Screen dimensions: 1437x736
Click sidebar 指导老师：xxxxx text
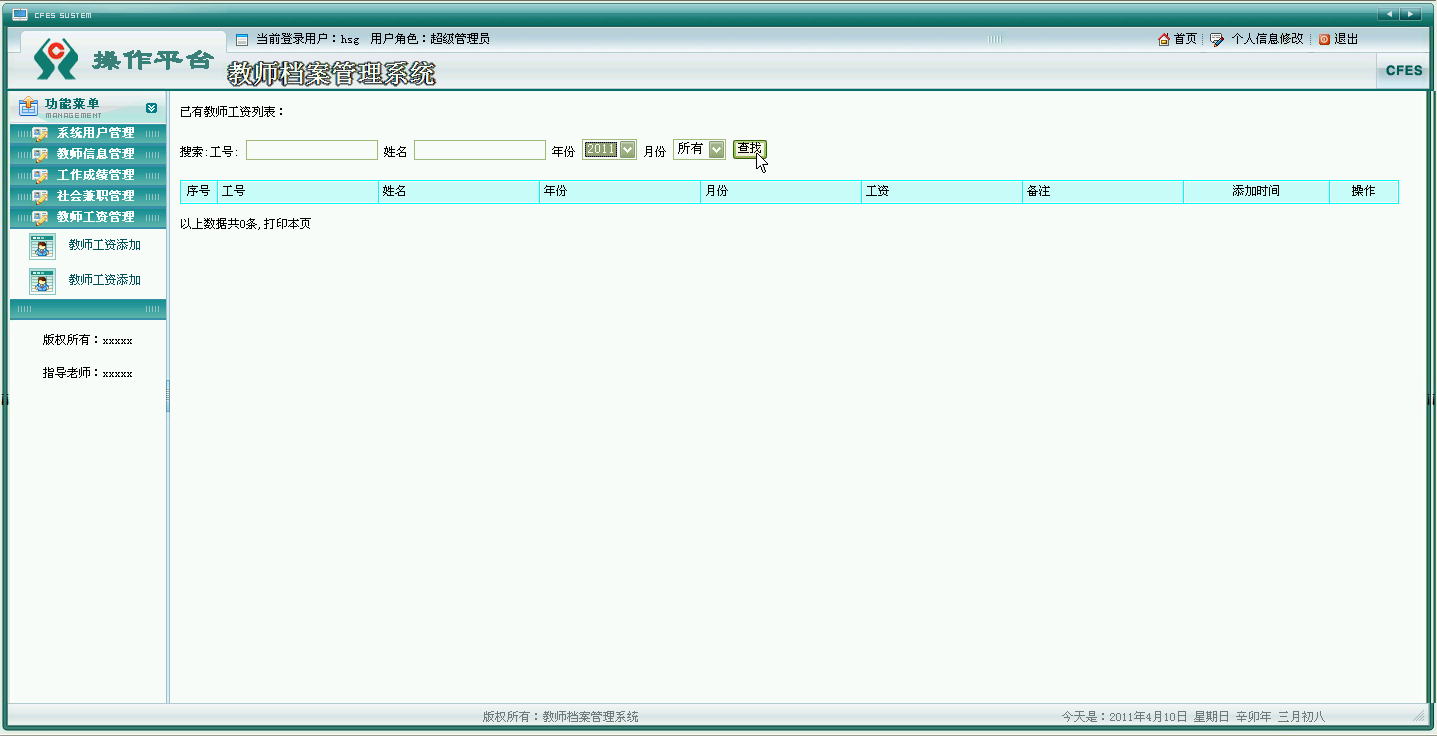coord(87,373)
